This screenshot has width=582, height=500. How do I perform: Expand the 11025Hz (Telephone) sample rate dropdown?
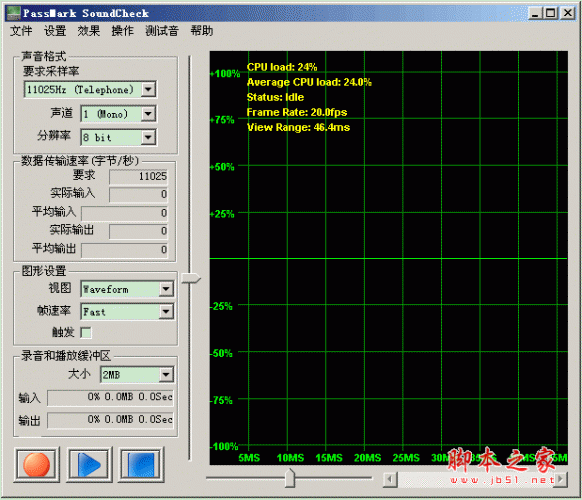[148, 89]
